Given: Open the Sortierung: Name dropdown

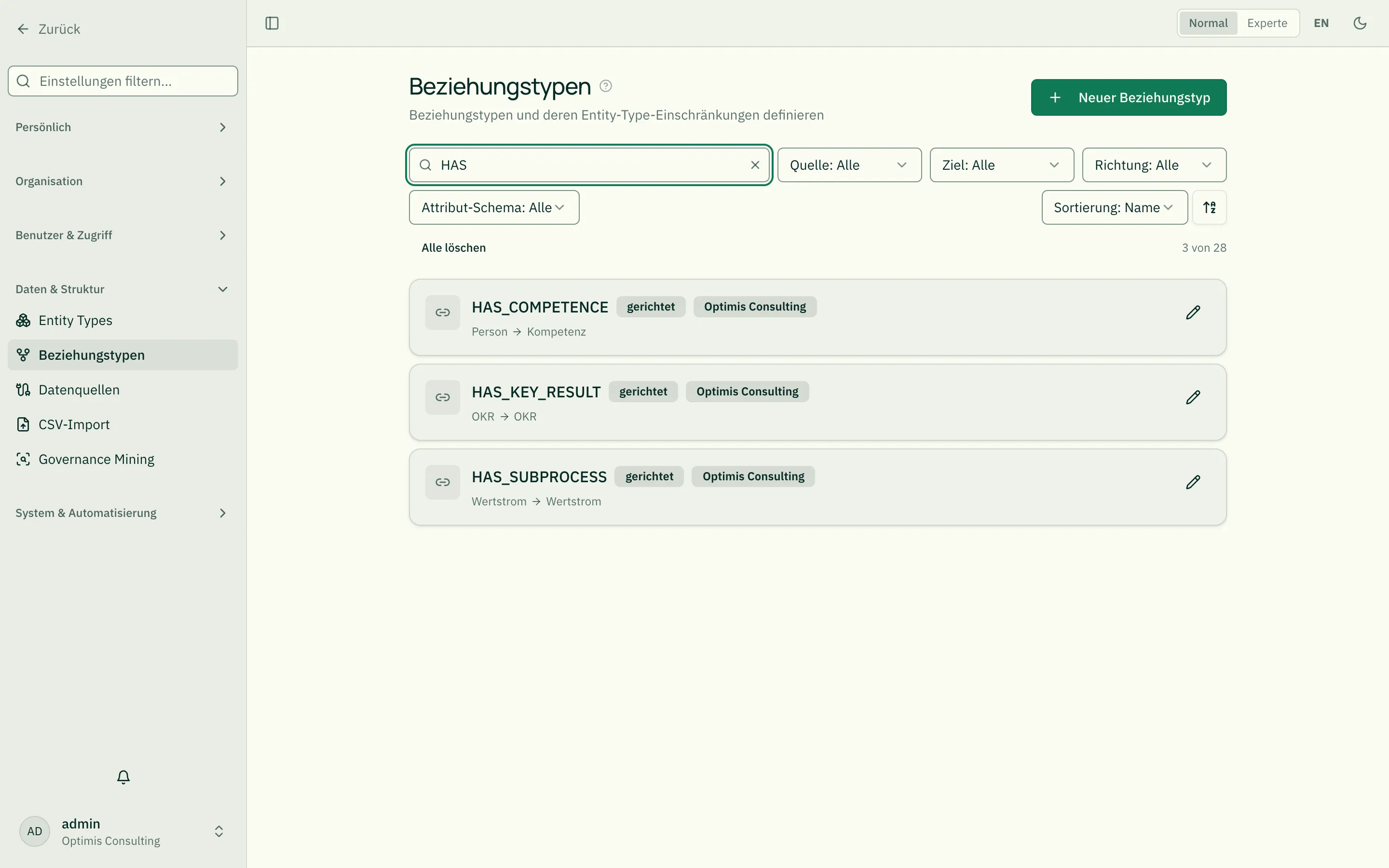Looking at the screenshot, I should (x=1114, y=207).
